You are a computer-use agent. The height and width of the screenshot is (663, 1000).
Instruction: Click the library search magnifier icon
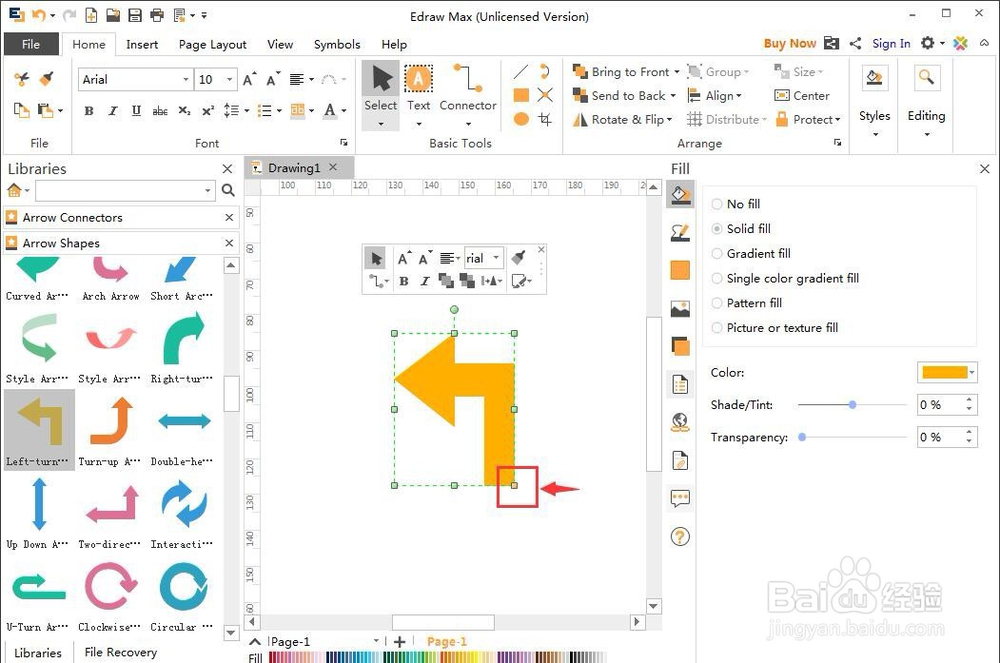click(x=228, y=190)
